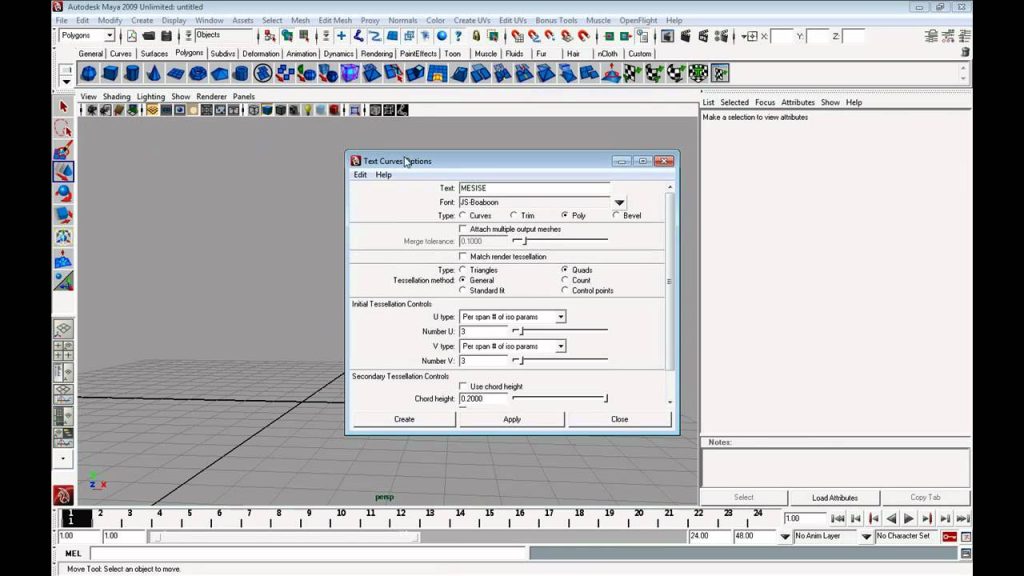Viewport: 1024px width, 576px height.
Task: Click Close button in options dialog
Action: click(x=619, y=419)
